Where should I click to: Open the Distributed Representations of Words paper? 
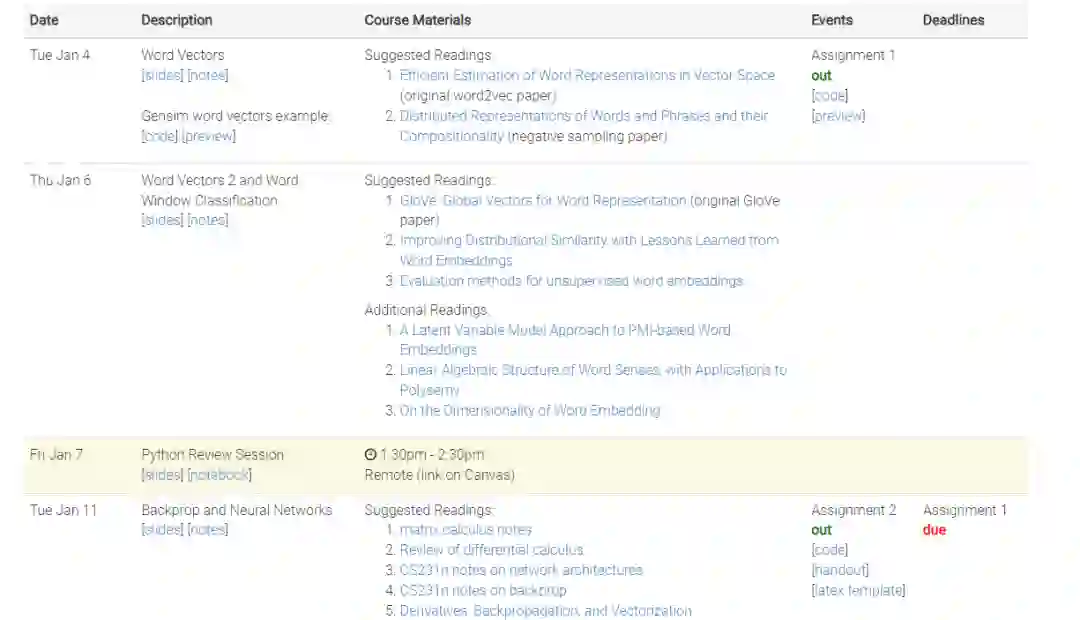(x=584, y=116)
